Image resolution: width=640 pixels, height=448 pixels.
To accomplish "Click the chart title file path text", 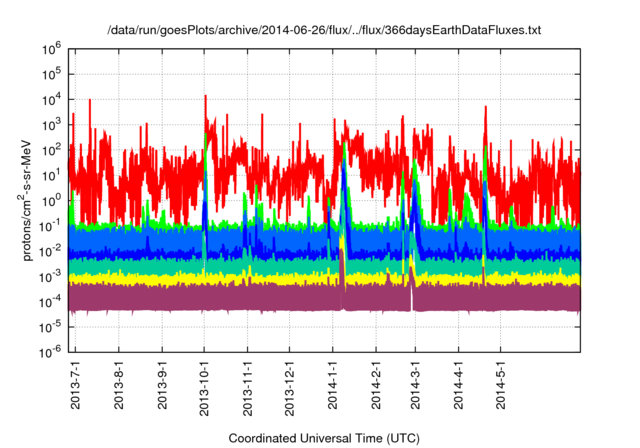I will [x=324, y=30].
